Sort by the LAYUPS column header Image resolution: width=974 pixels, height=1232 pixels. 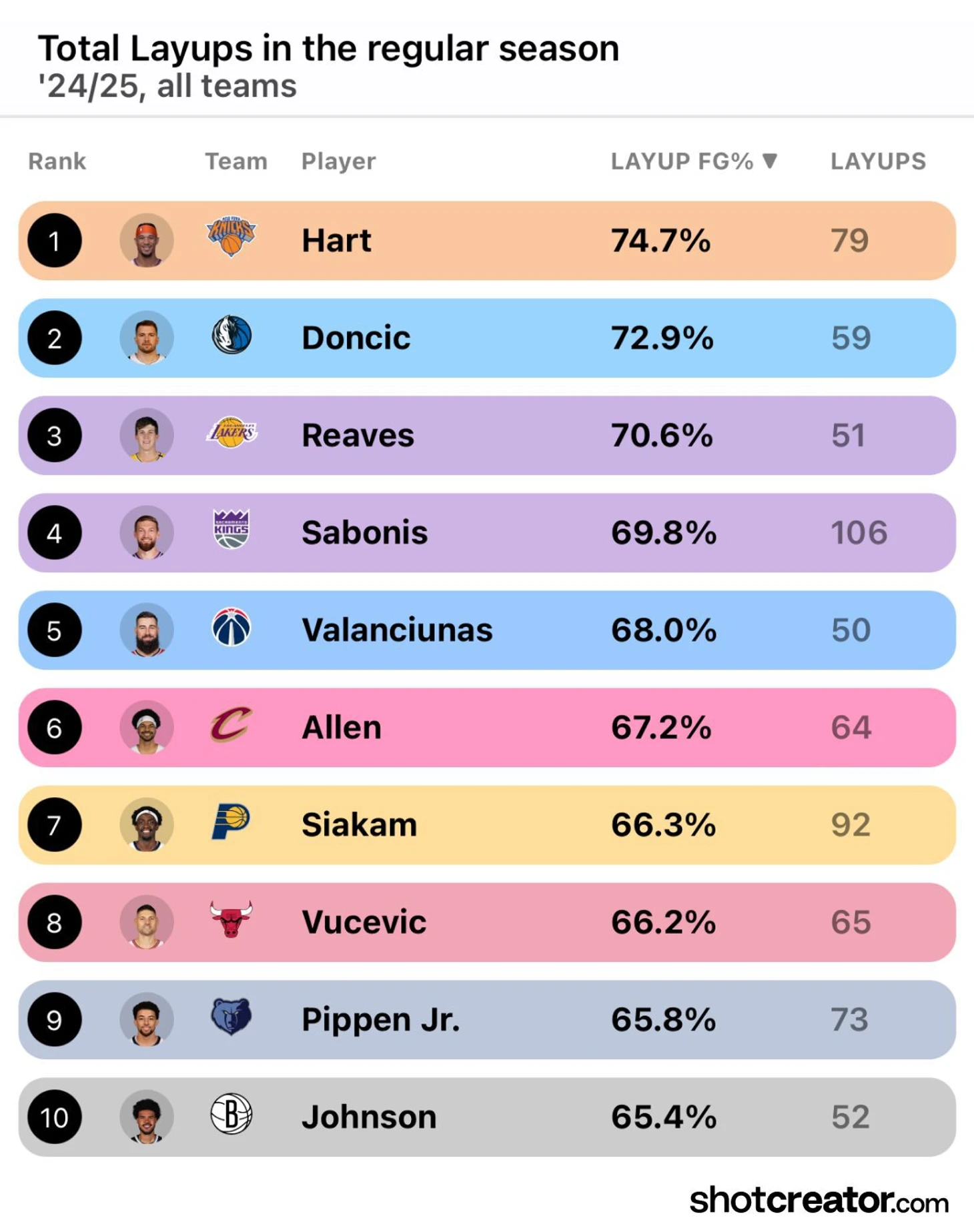pos(878,161)
